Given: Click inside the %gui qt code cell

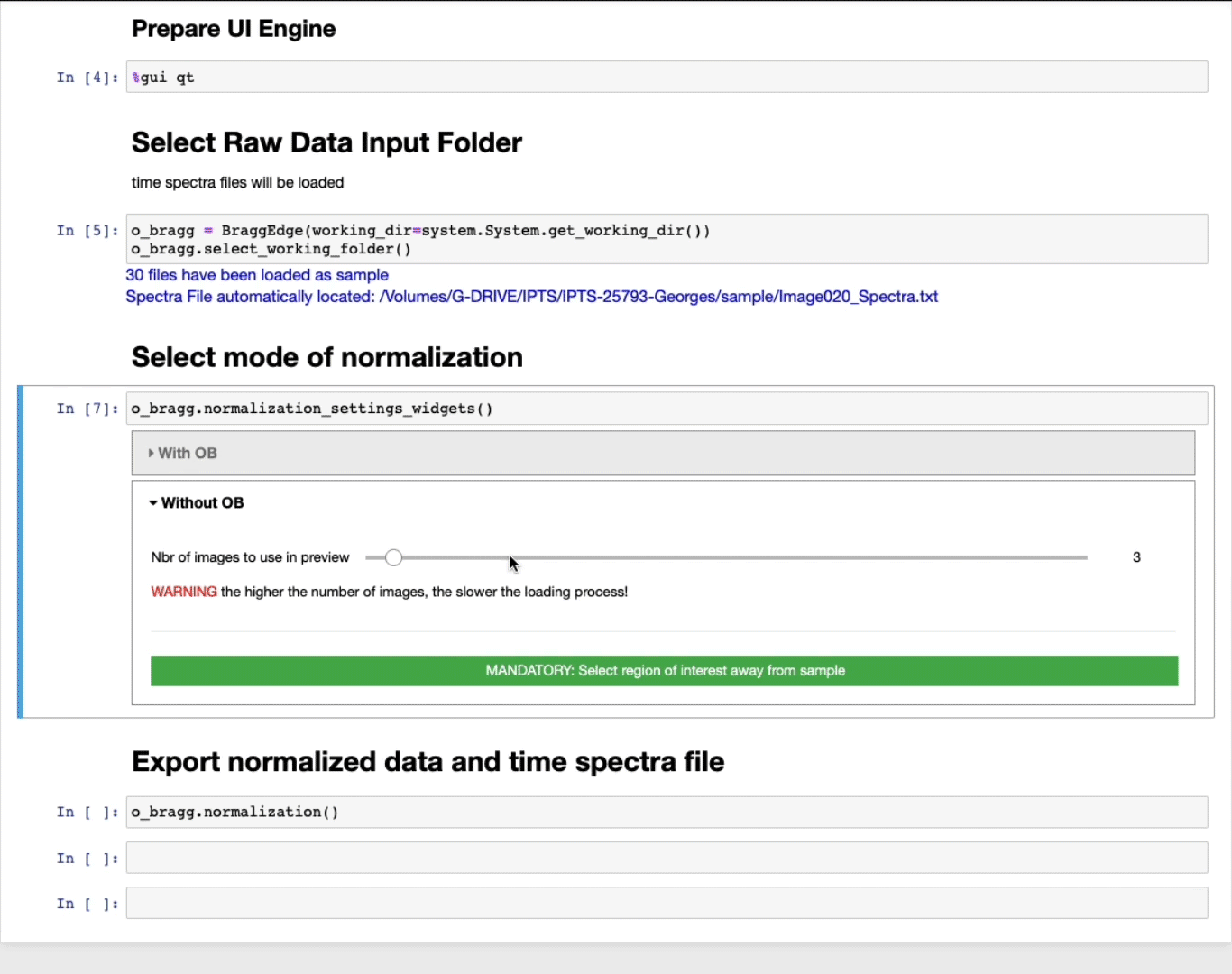Looking at the screenshot, I should coord(666,78).
